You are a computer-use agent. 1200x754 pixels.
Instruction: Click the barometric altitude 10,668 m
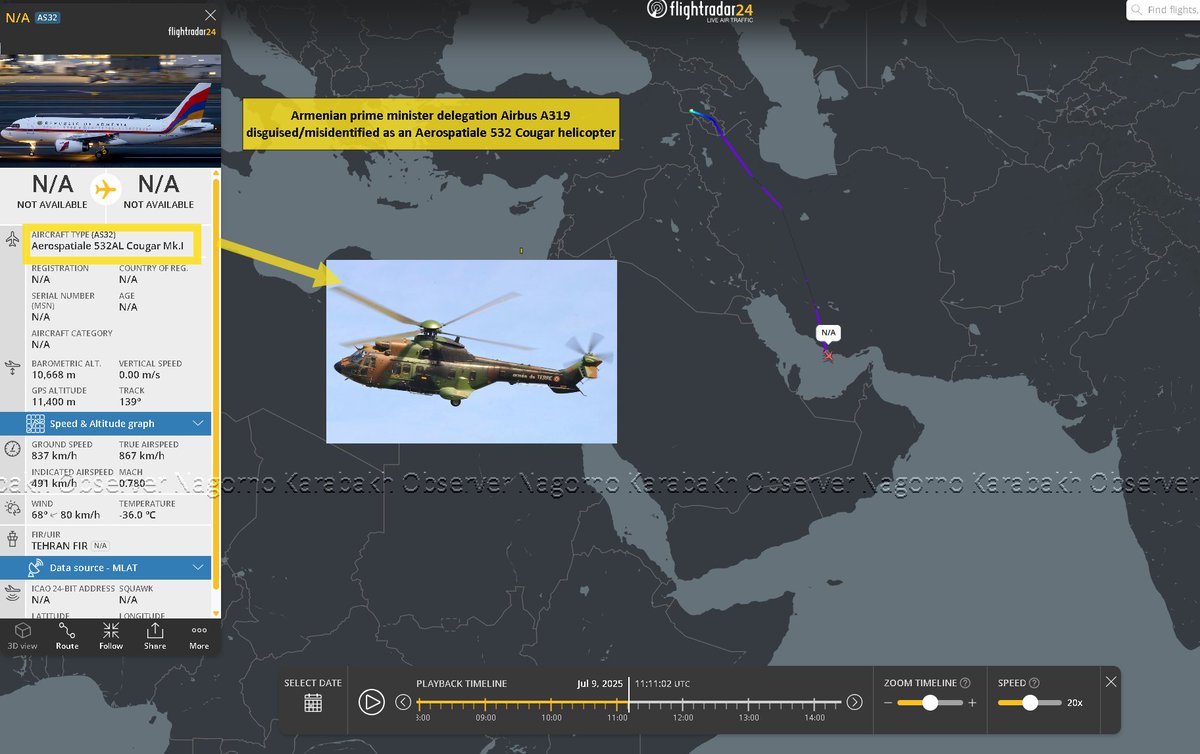54,375
